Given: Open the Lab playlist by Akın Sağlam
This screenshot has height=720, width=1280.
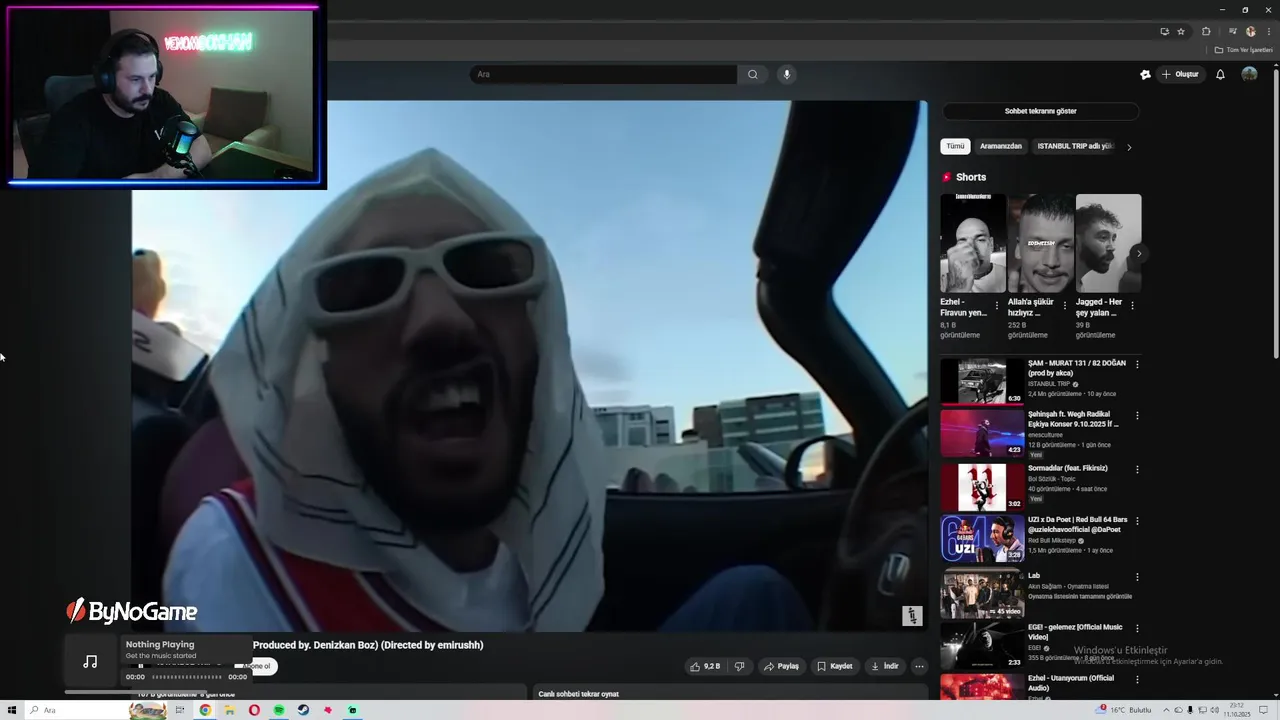Looking at the screenshot, I should (x=982, y=594).
